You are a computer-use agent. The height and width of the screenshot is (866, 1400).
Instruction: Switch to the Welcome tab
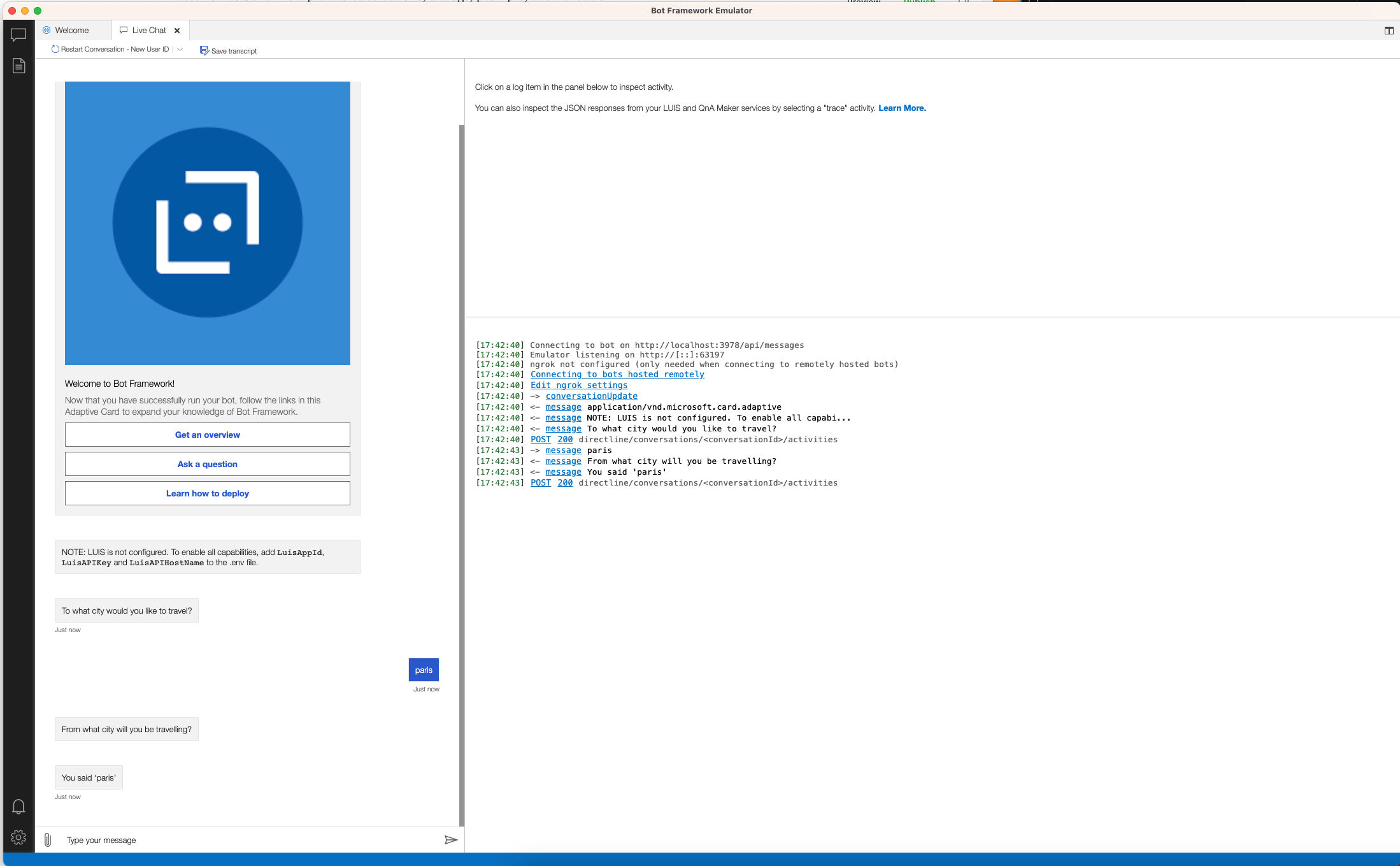point(71,31)
